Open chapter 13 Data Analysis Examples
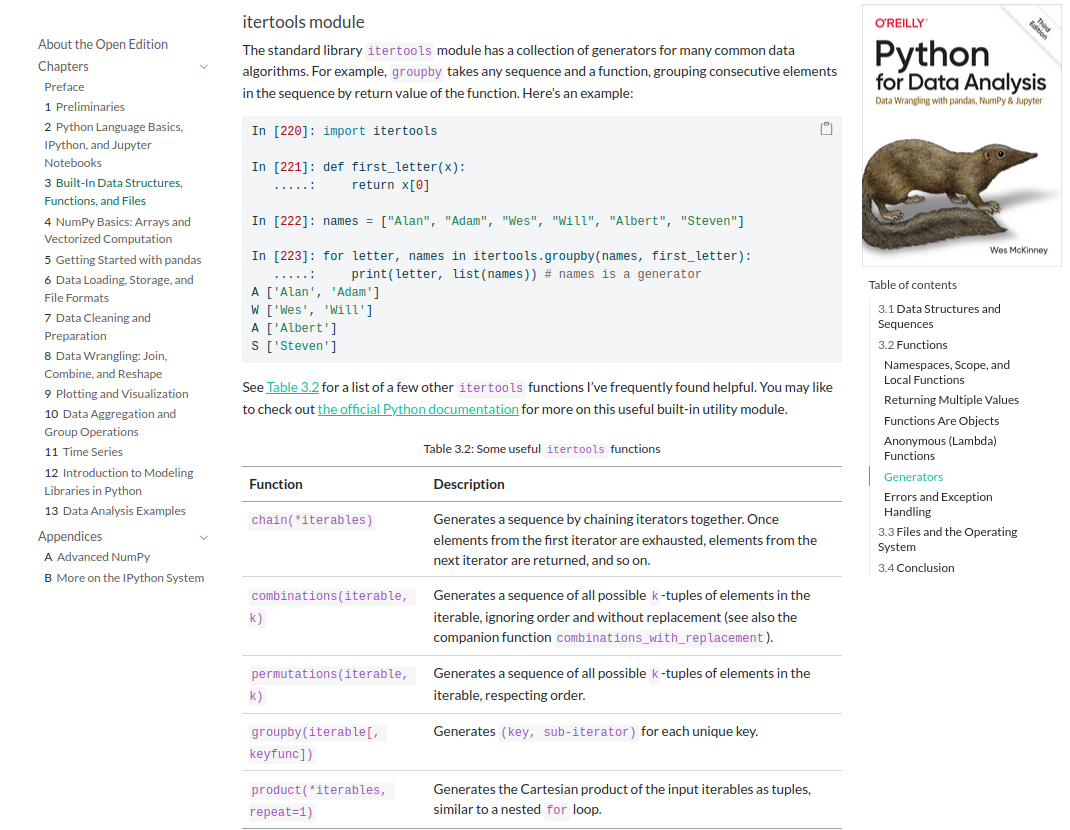 point(115,511)
